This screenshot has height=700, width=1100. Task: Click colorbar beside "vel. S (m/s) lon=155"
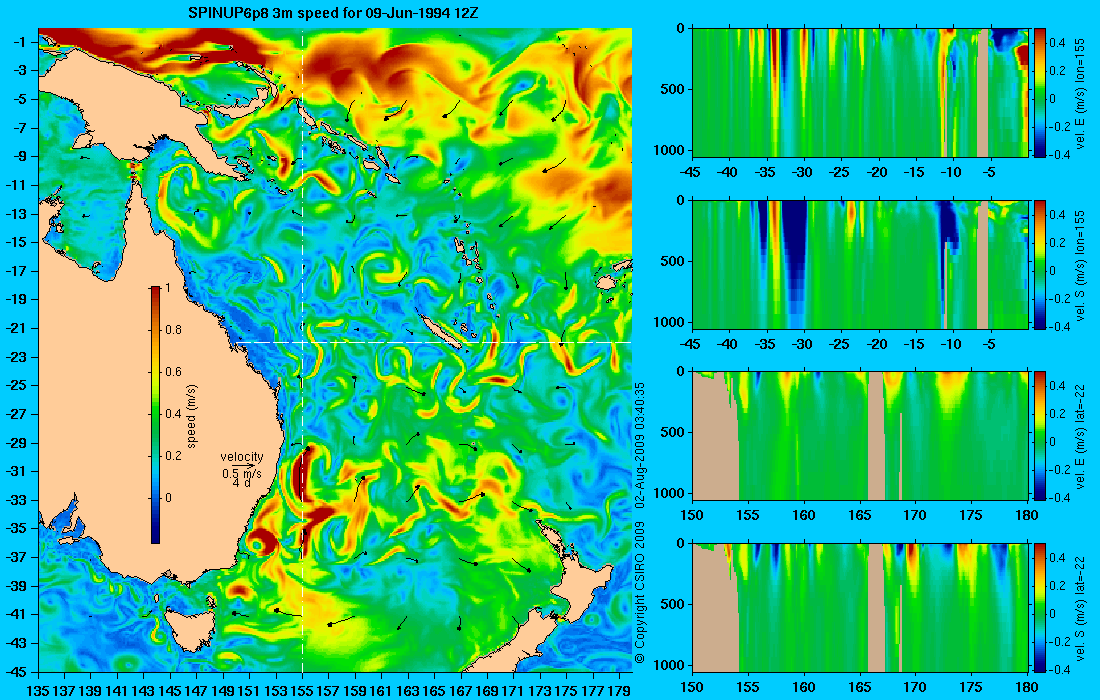click(x=1040, y=264)
